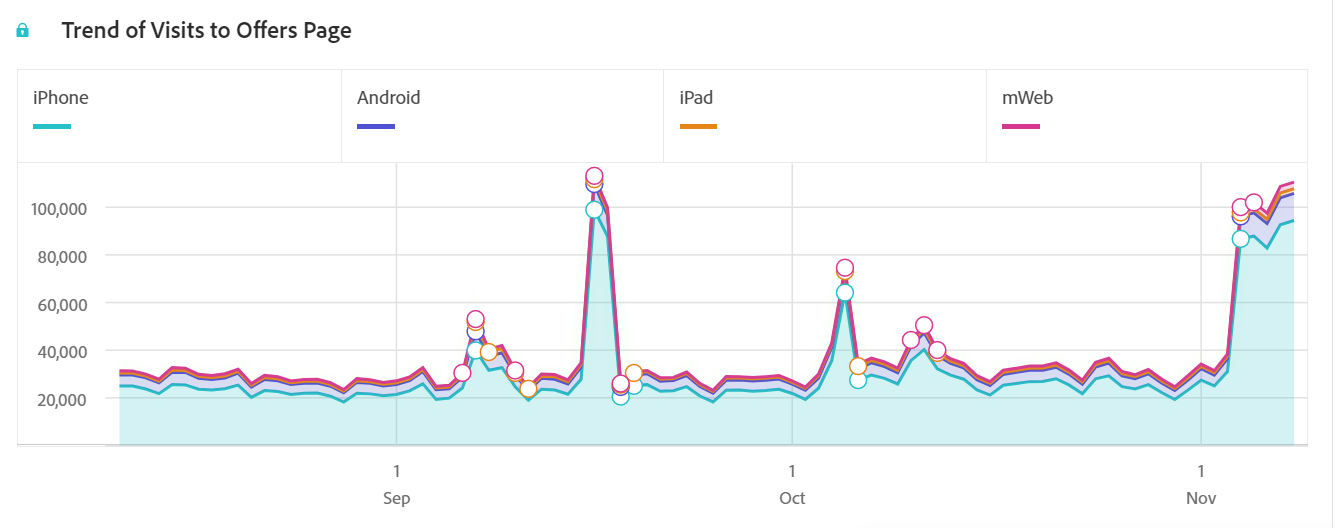Click the pink mWeb color swatch line
1335x528 pixels.
click(1021, 127)
